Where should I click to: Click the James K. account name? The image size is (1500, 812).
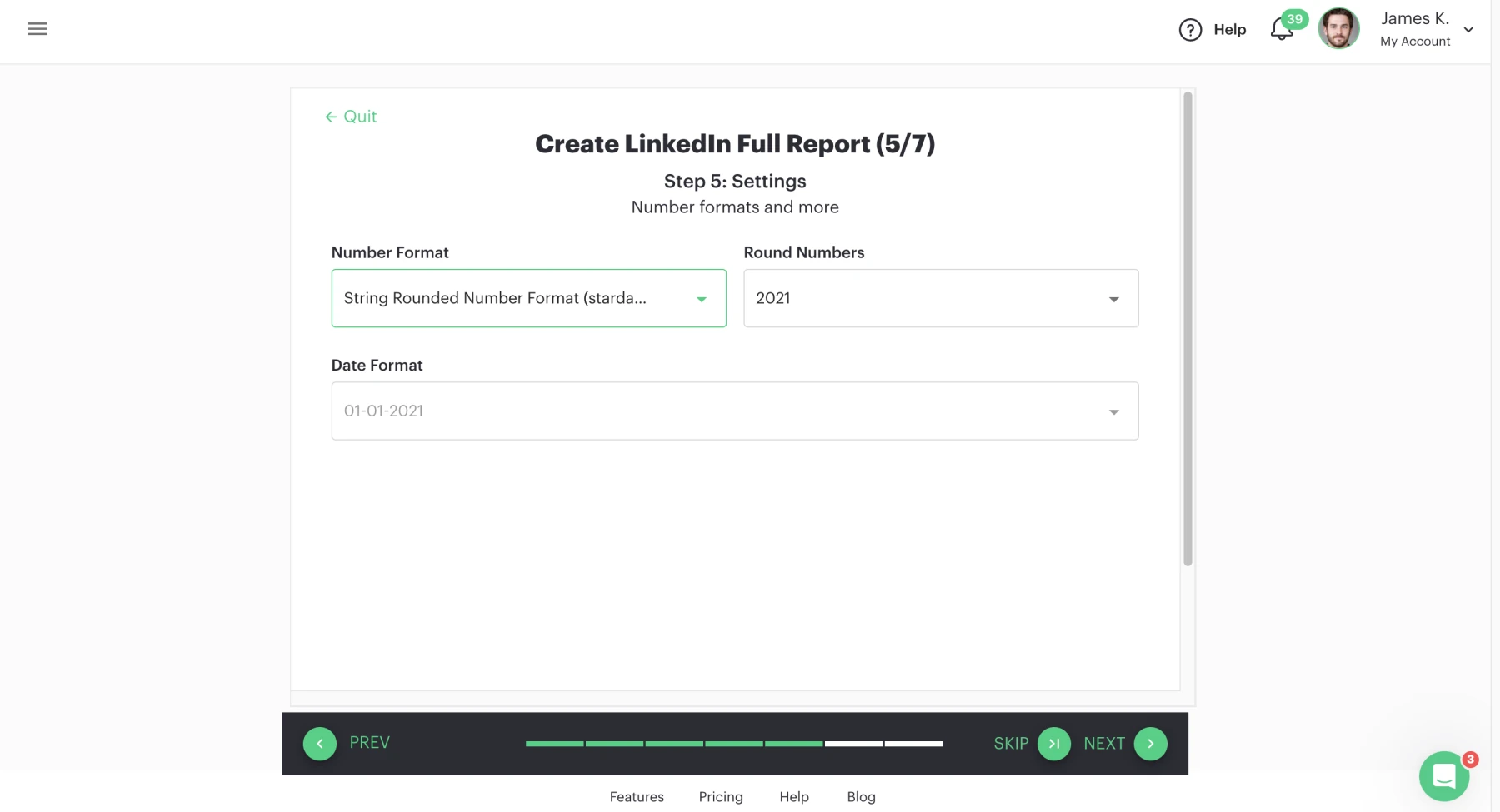pyautogui.click(x=1415, y=18)
